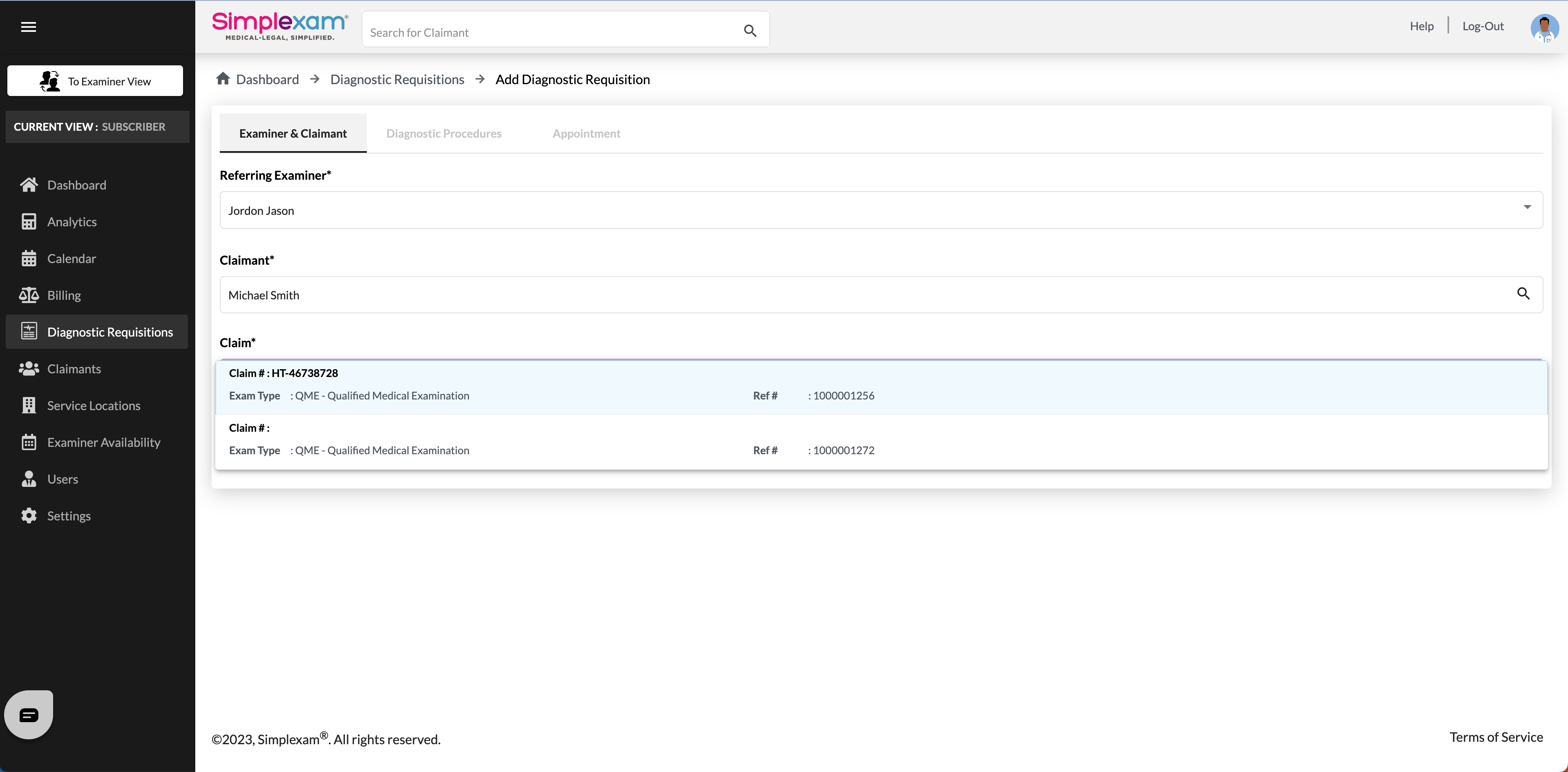
Task: Open Billing from the sidebar
Action: 64,296
